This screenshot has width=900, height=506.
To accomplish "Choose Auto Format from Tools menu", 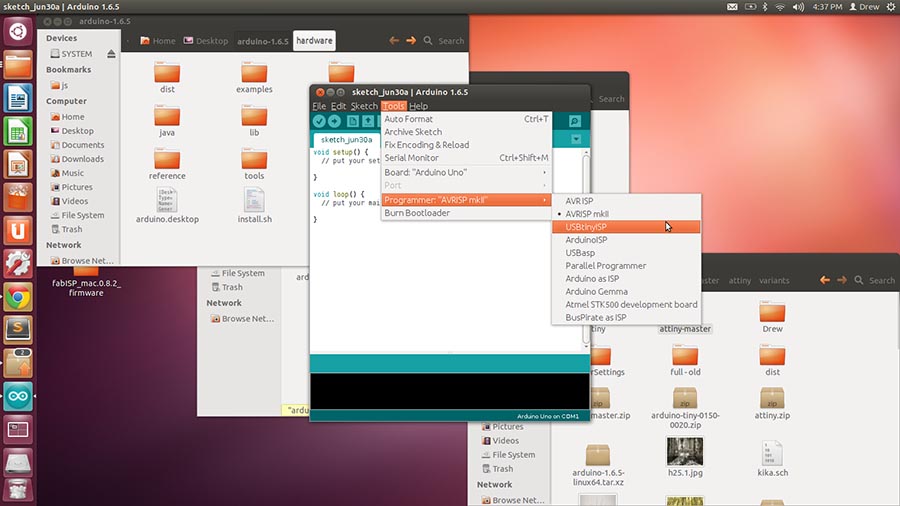I will 466,119.
